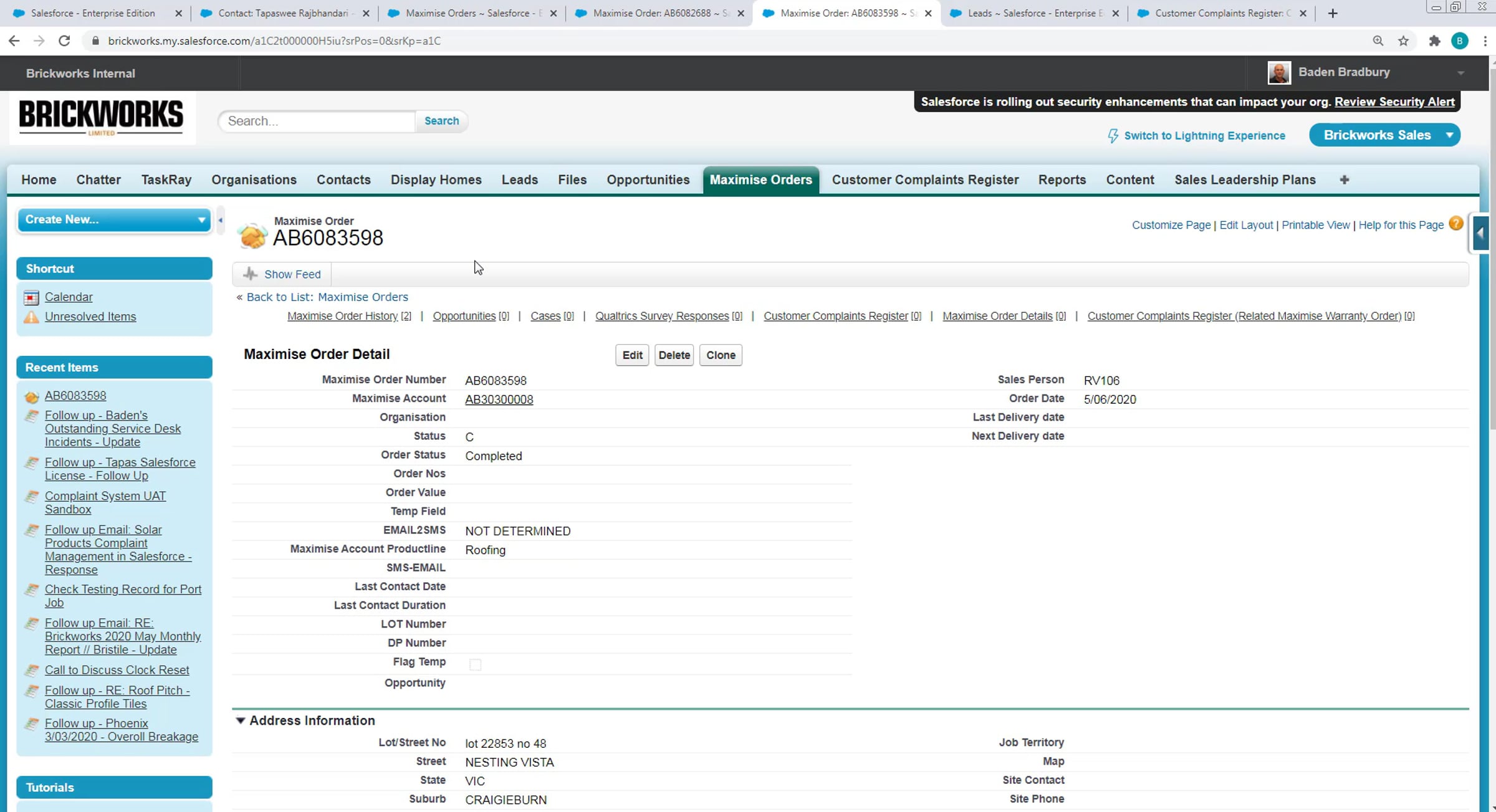Click the lightning bolt Lightning Experience icon
This screenshot has height=812, width=1496.
coord(1113,136)
